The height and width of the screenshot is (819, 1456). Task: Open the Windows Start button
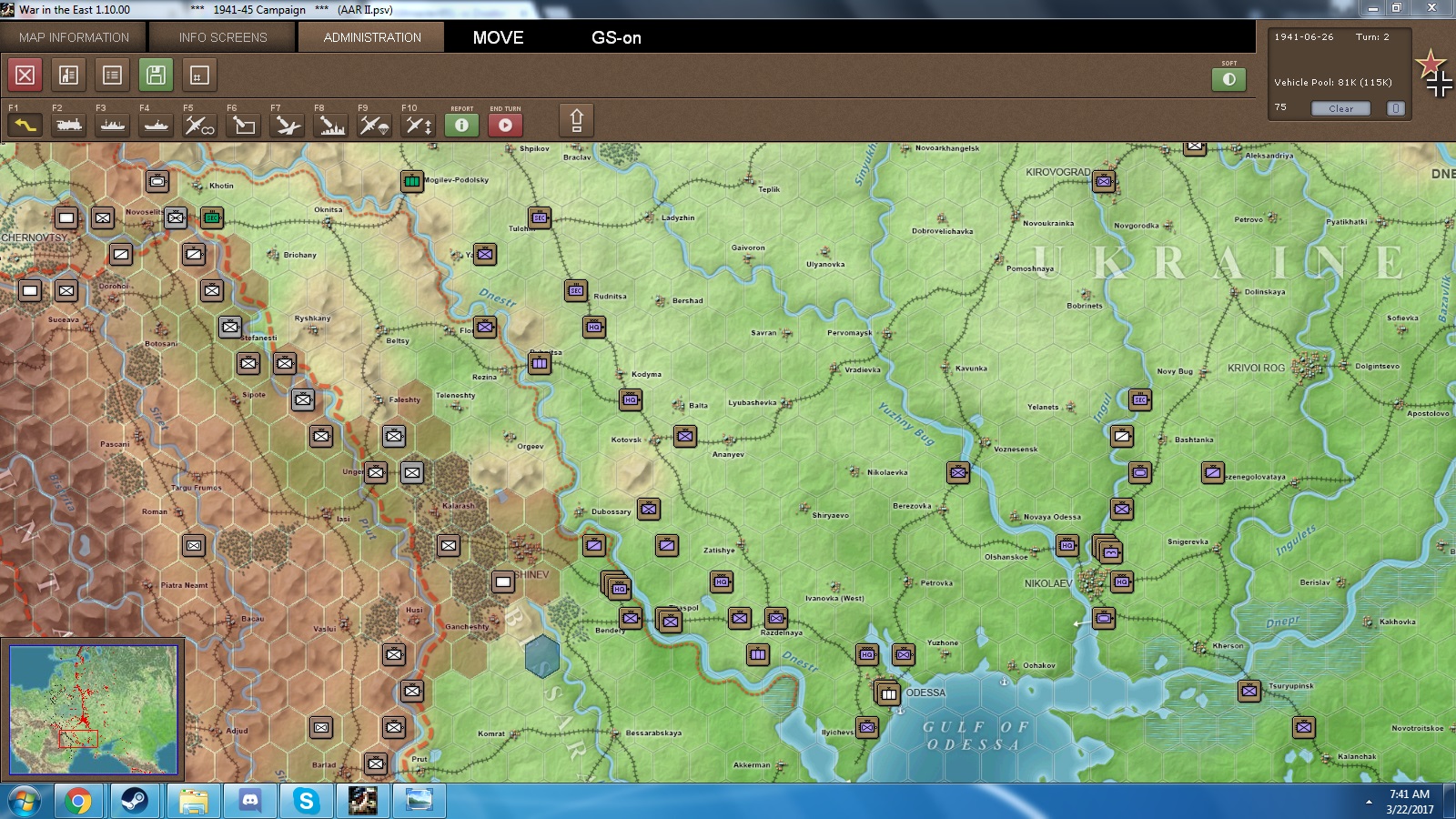[x=24, y=802]
